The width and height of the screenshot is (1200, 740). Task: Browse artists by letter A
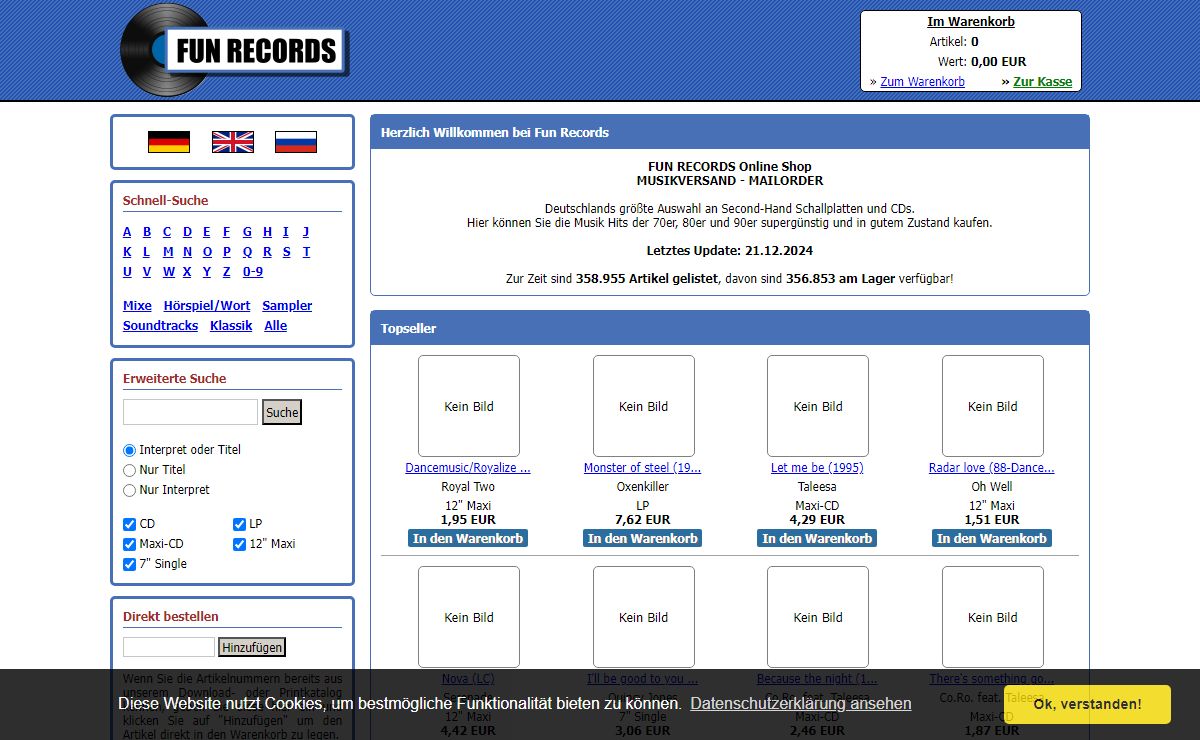coord(127,232)
